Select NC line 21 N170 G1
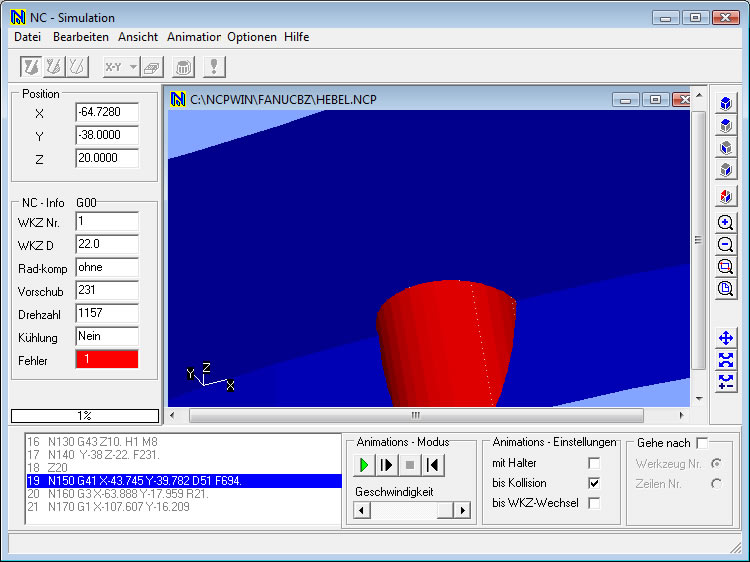 [184, 507]
